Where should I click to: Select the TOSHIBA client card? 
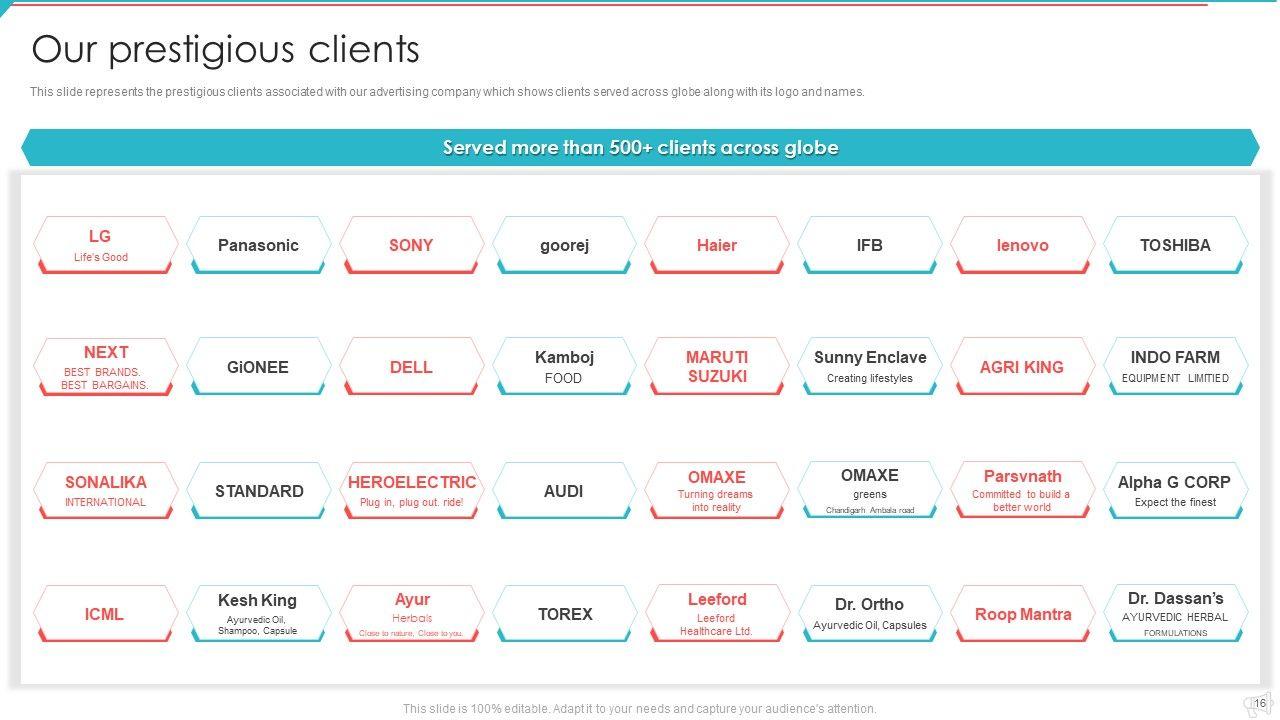1175,245
